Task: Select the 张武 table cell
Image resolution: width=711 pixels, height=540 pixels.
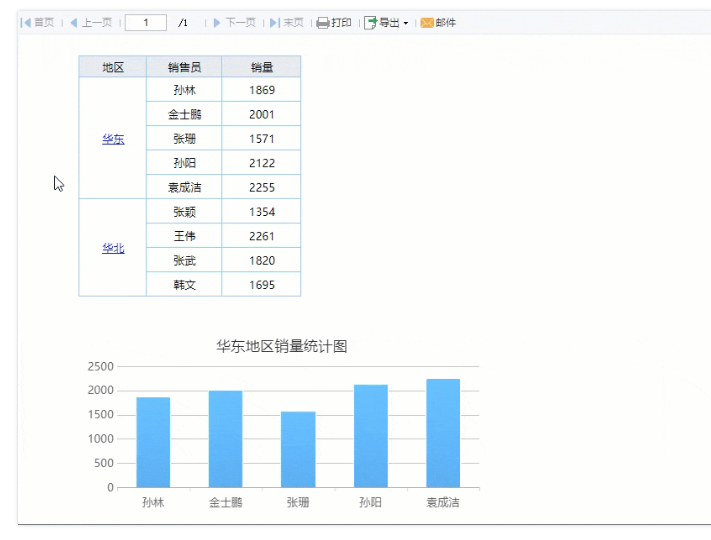Action: (184, 261)
